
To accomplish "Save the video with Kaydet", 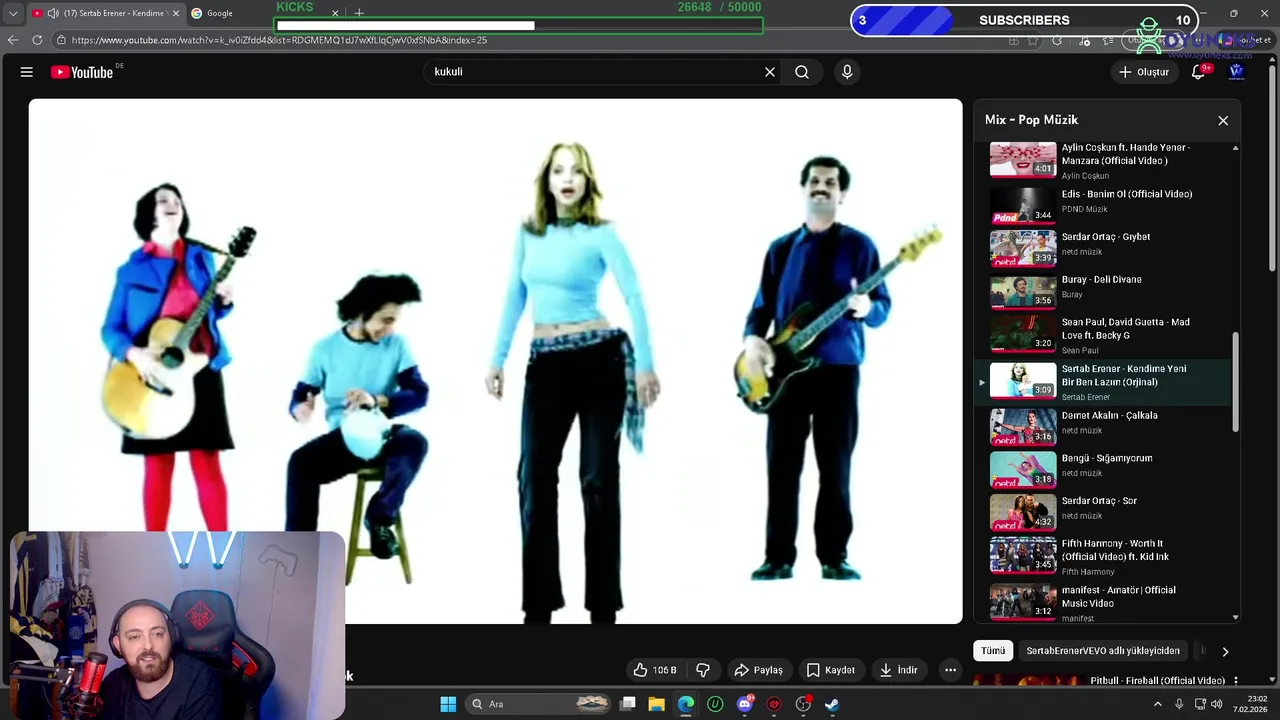I will [830, 670].
